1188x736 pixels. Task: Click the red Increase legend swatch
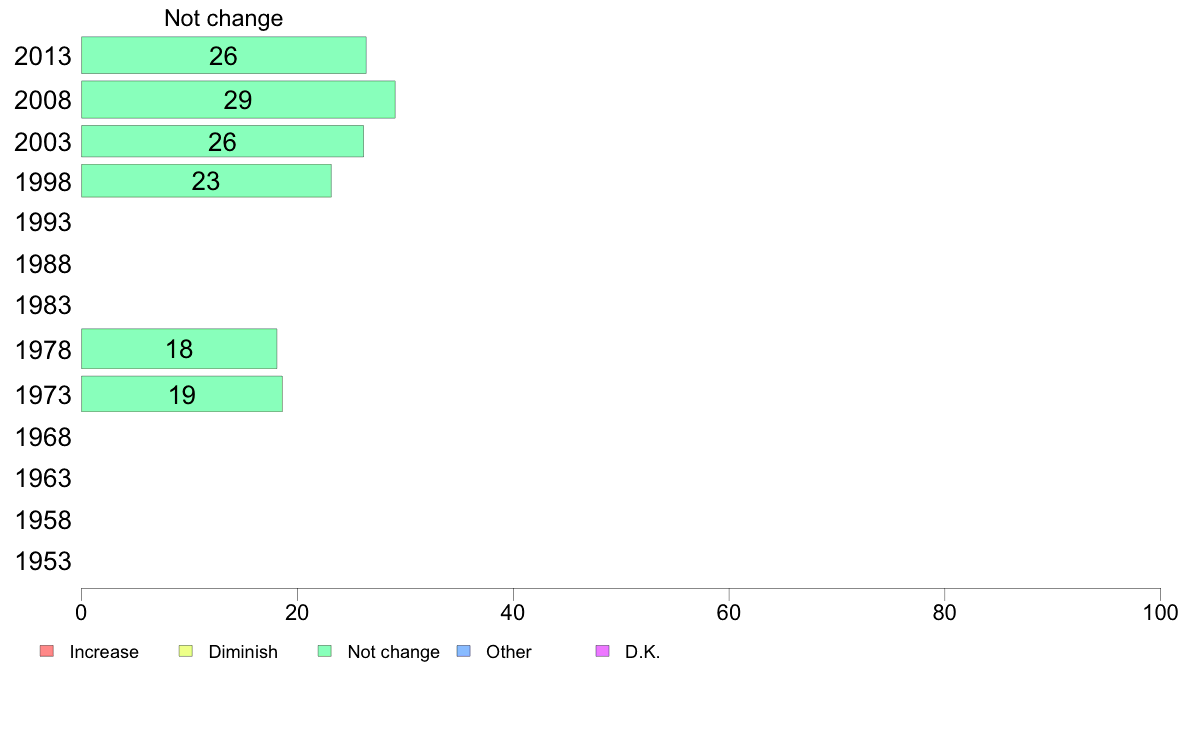47,651
